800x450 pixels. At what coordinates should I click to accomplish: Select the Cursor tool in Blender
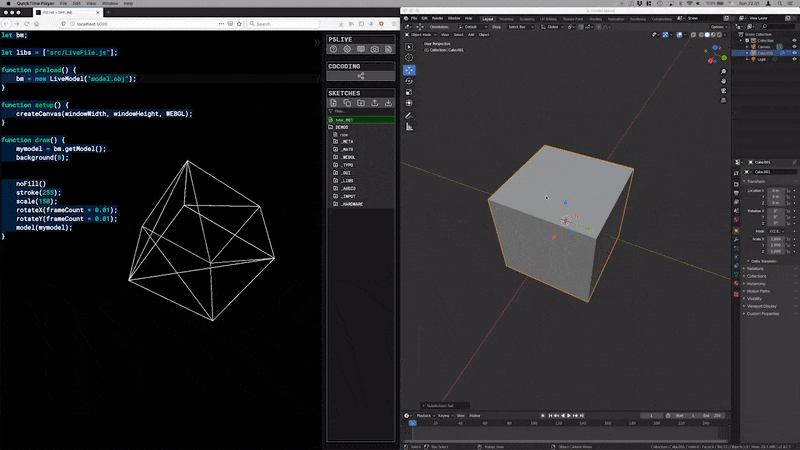tap(409, 58)
